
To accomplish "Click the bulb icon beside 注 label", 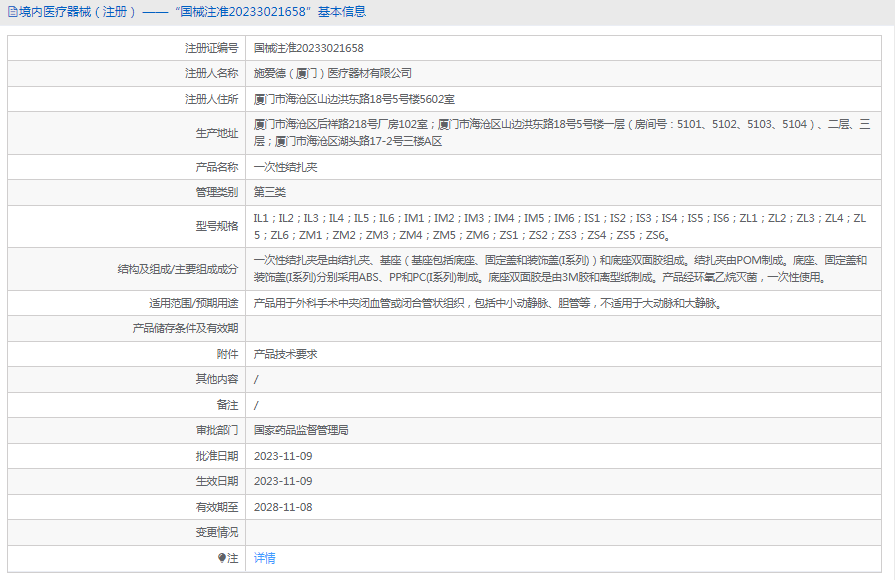I will tap(222, 558).
